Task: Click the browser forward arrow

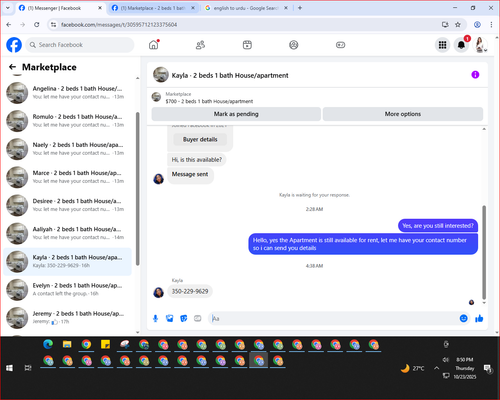Action: pos(23,24)
